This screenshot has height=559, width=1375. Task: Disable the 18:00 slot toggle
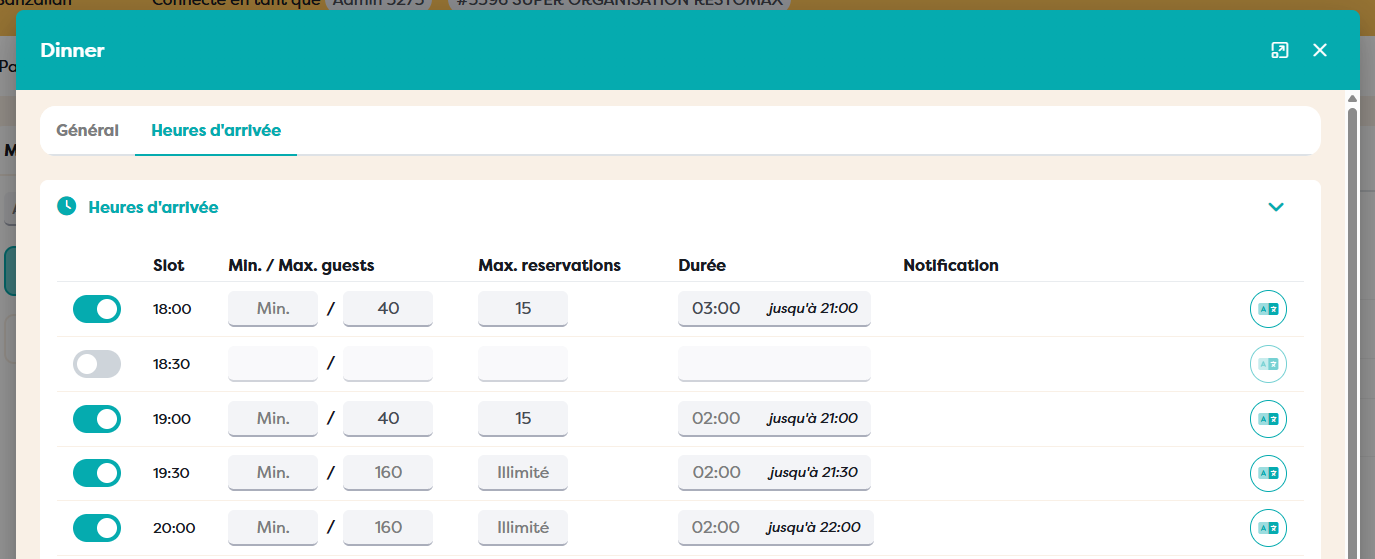pyautogui.click(x=97, y=309)
